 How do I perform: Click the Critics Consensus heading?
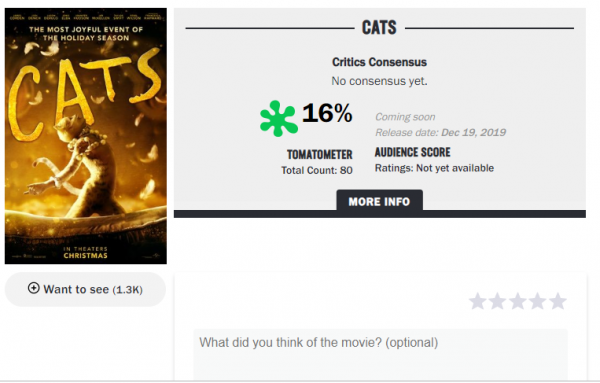(x=379, y=62)
